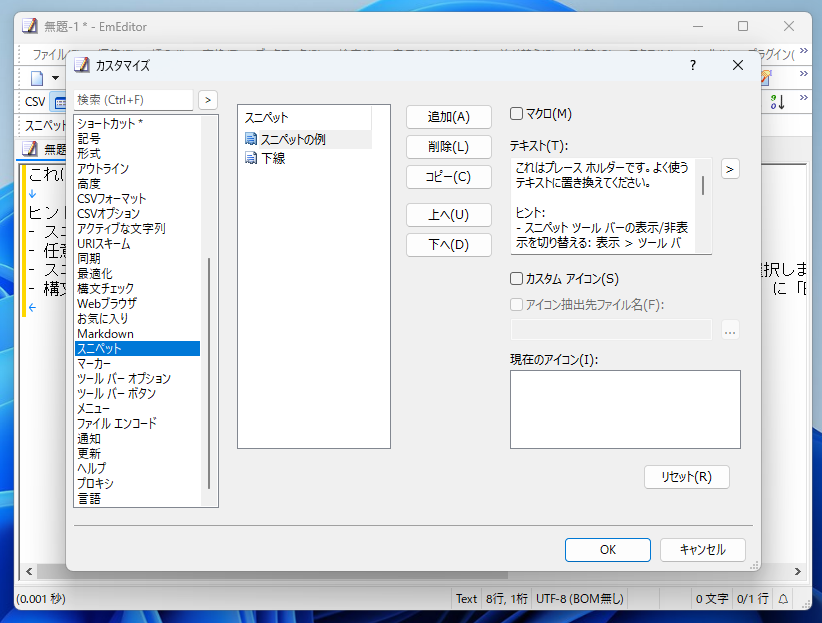Screen dimensions: 822x623
Task: Select 更新 category
Action: (x=137, y=453)
